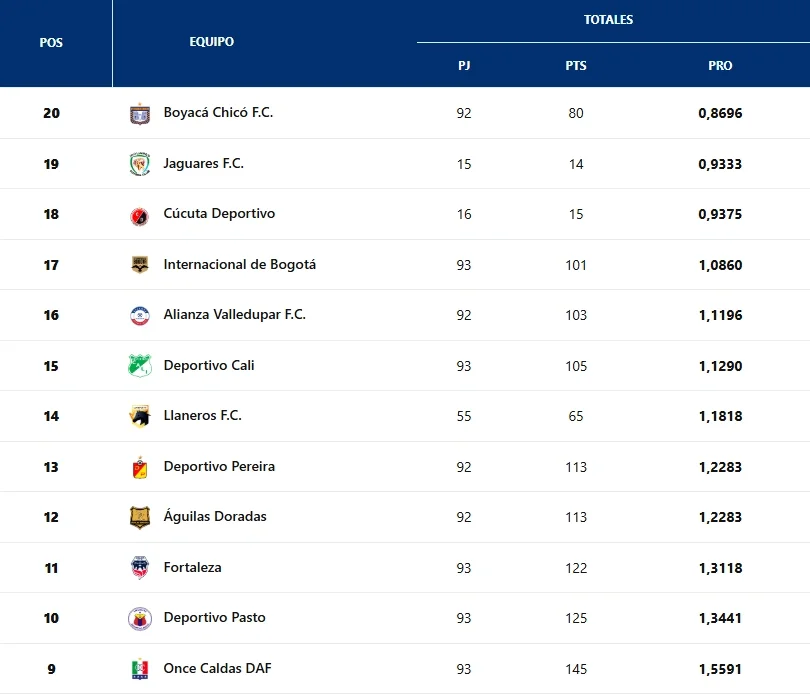Open the Deportivo Pasto team name link
Image resolution: width=810 pixels, height=698 pixels.
(214, 617)
